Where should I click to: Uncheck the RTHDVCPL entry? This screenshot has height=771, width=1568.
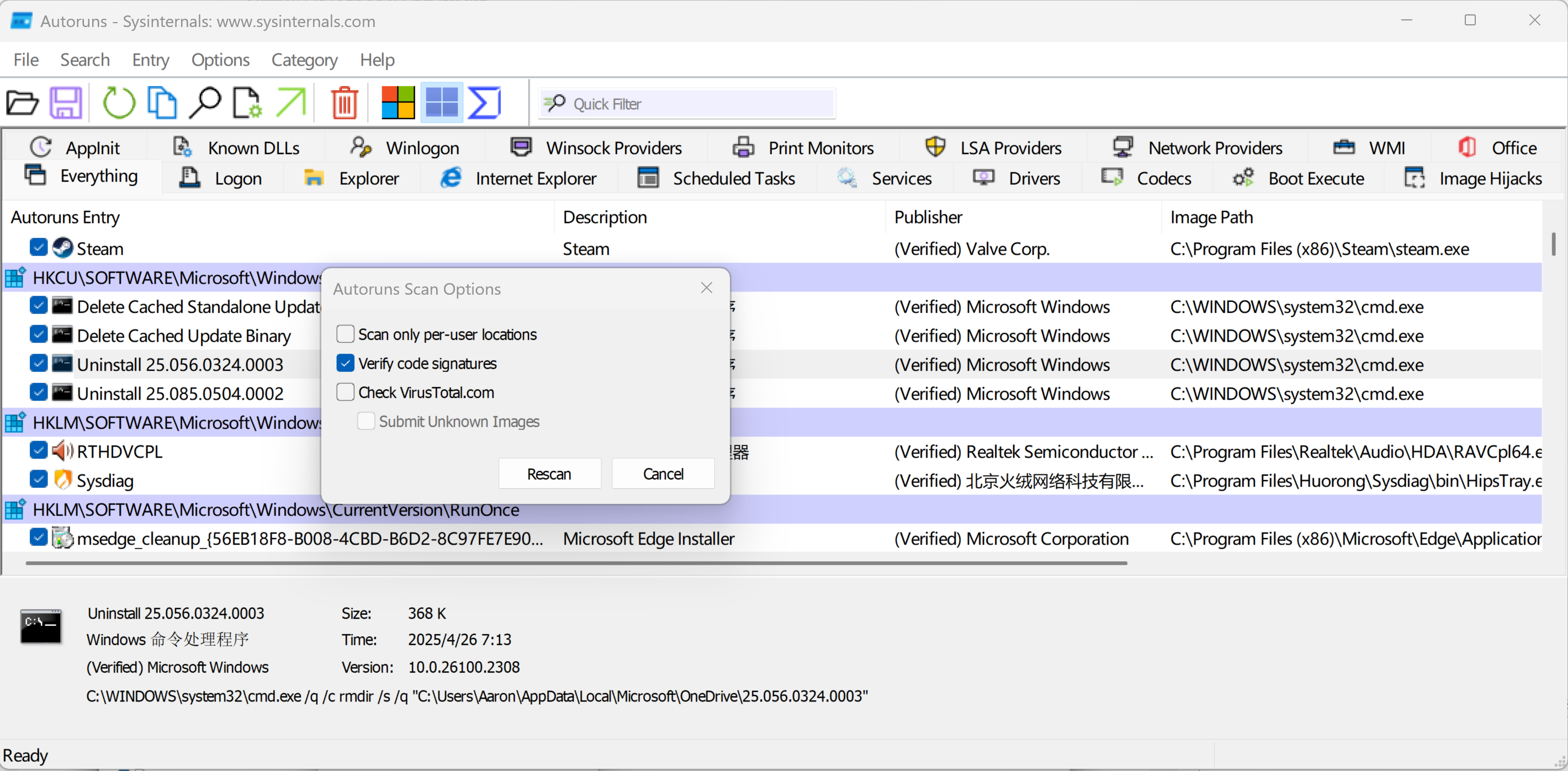tap(38, 450)
